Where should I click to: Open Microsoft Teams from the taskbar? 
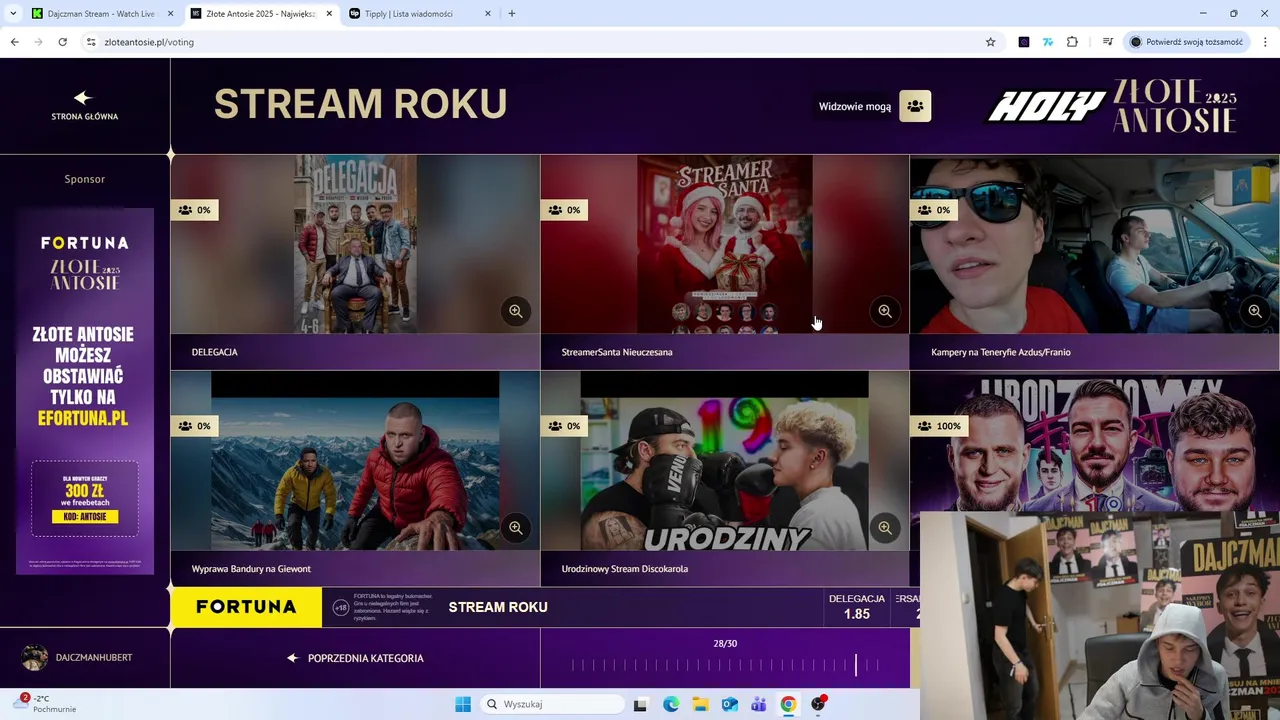[x=759, y=704]
